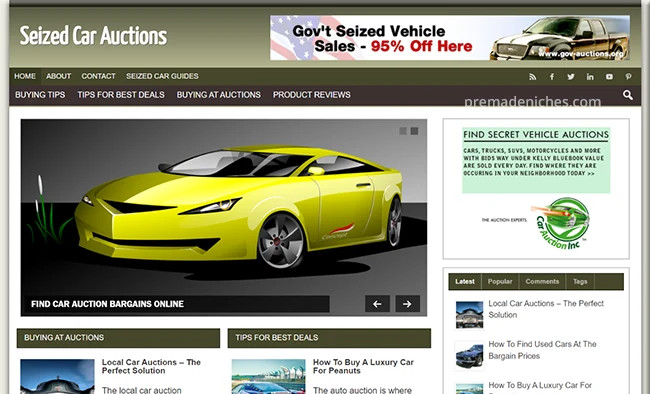The image size is (650, 394).
Task: Open BUYING TIPS category
Action: coord(40,95)
